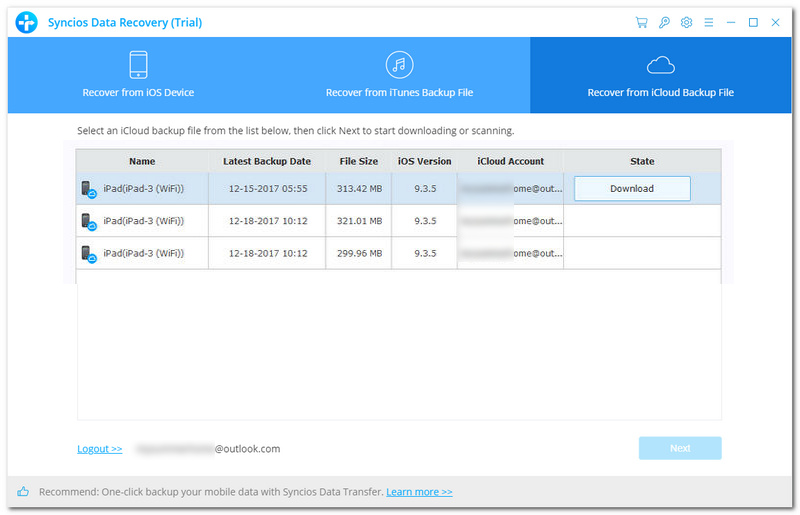Click the 9.3.5 version in the 313.42 MB row

tap(425, 189)
